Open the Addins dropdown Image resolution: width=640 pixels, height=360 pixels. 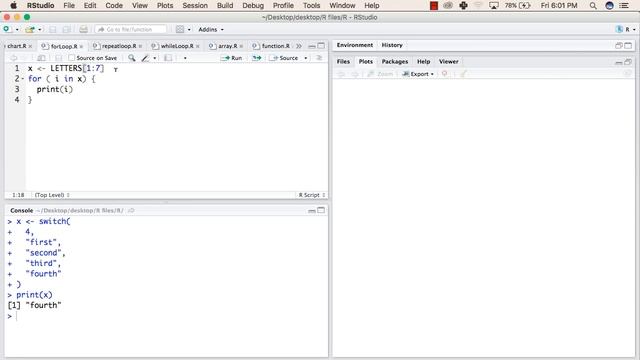click(x=211, y=29)
